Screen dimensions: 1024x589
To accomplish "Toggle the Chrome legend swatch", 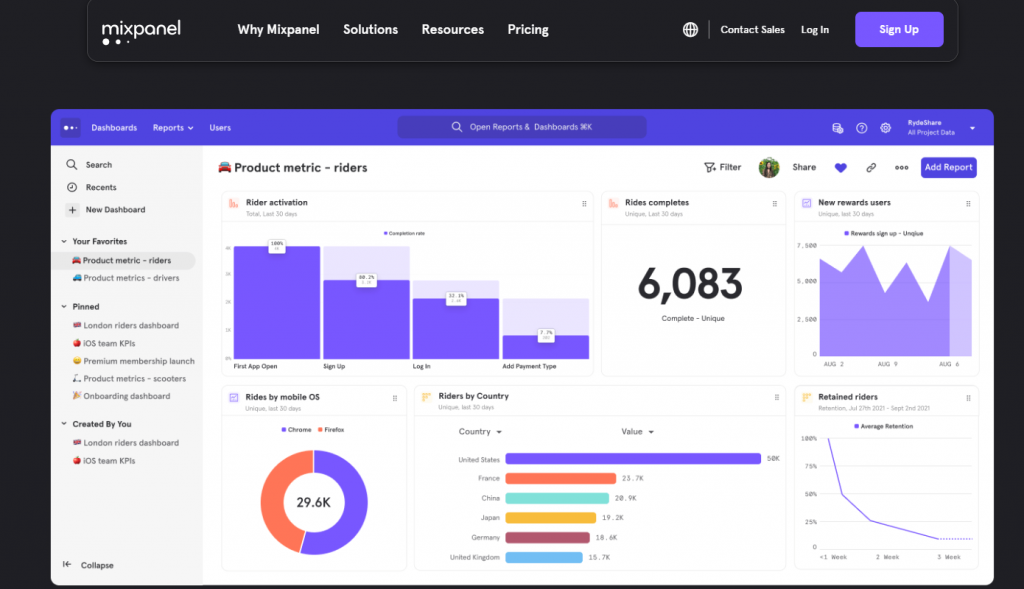I will tap(283, 430).
